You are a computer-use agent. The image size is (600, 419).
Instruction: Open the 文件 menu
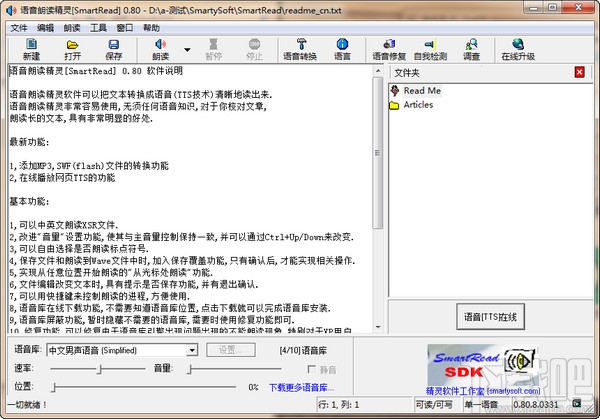(x=19, y=28)
